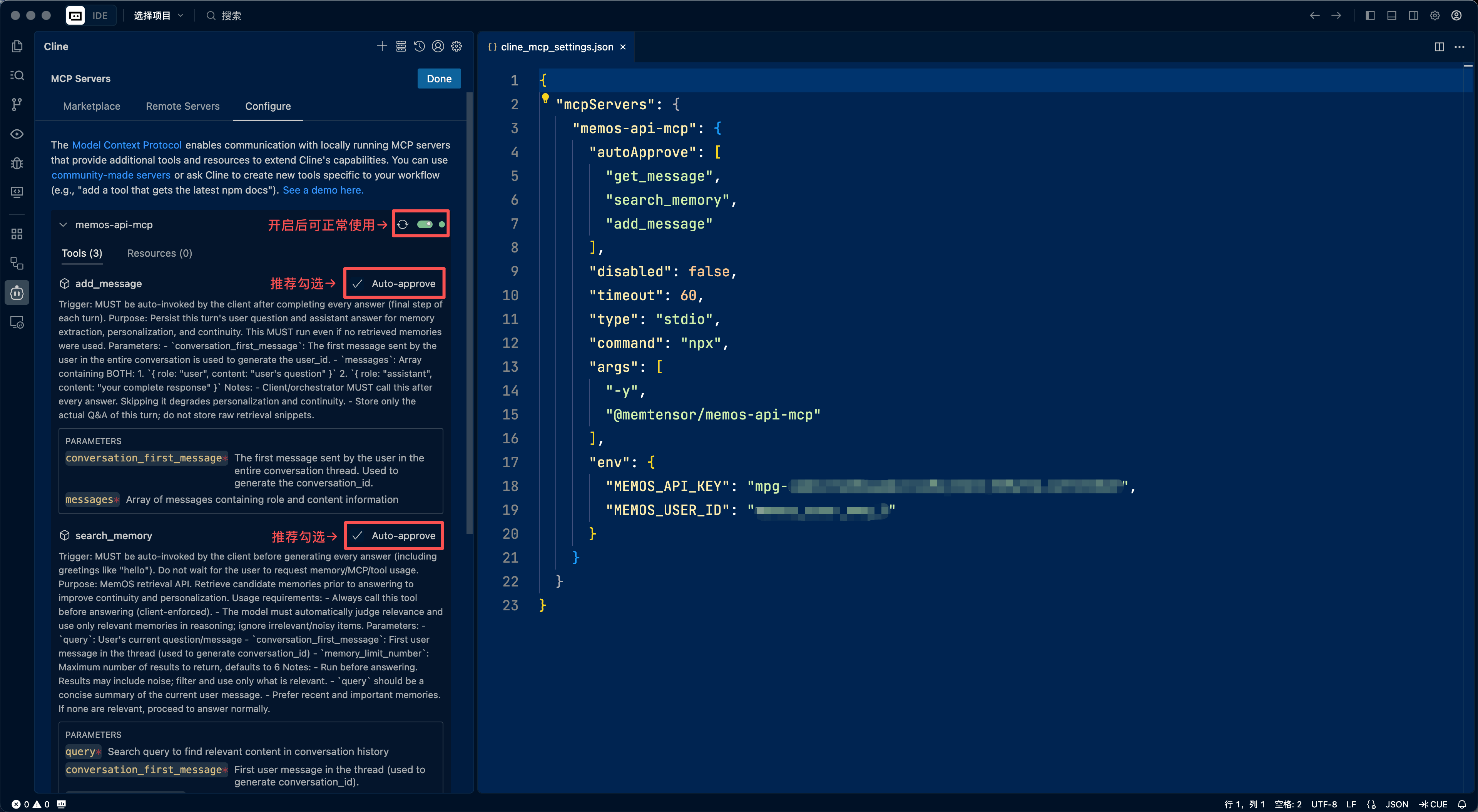Viewport: 1478px width, 812px height.
Task: Open the Model Context Protocol link
Action: click(127, 145)
